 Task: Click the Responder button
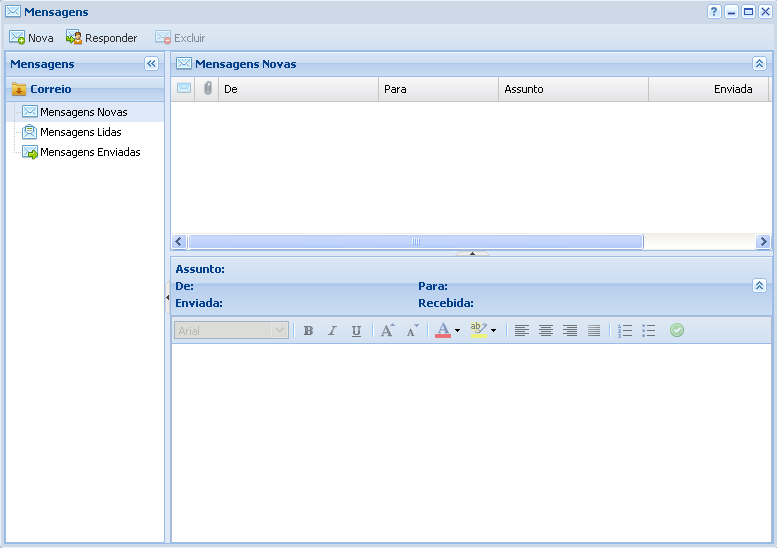click(x=101, y=38)
